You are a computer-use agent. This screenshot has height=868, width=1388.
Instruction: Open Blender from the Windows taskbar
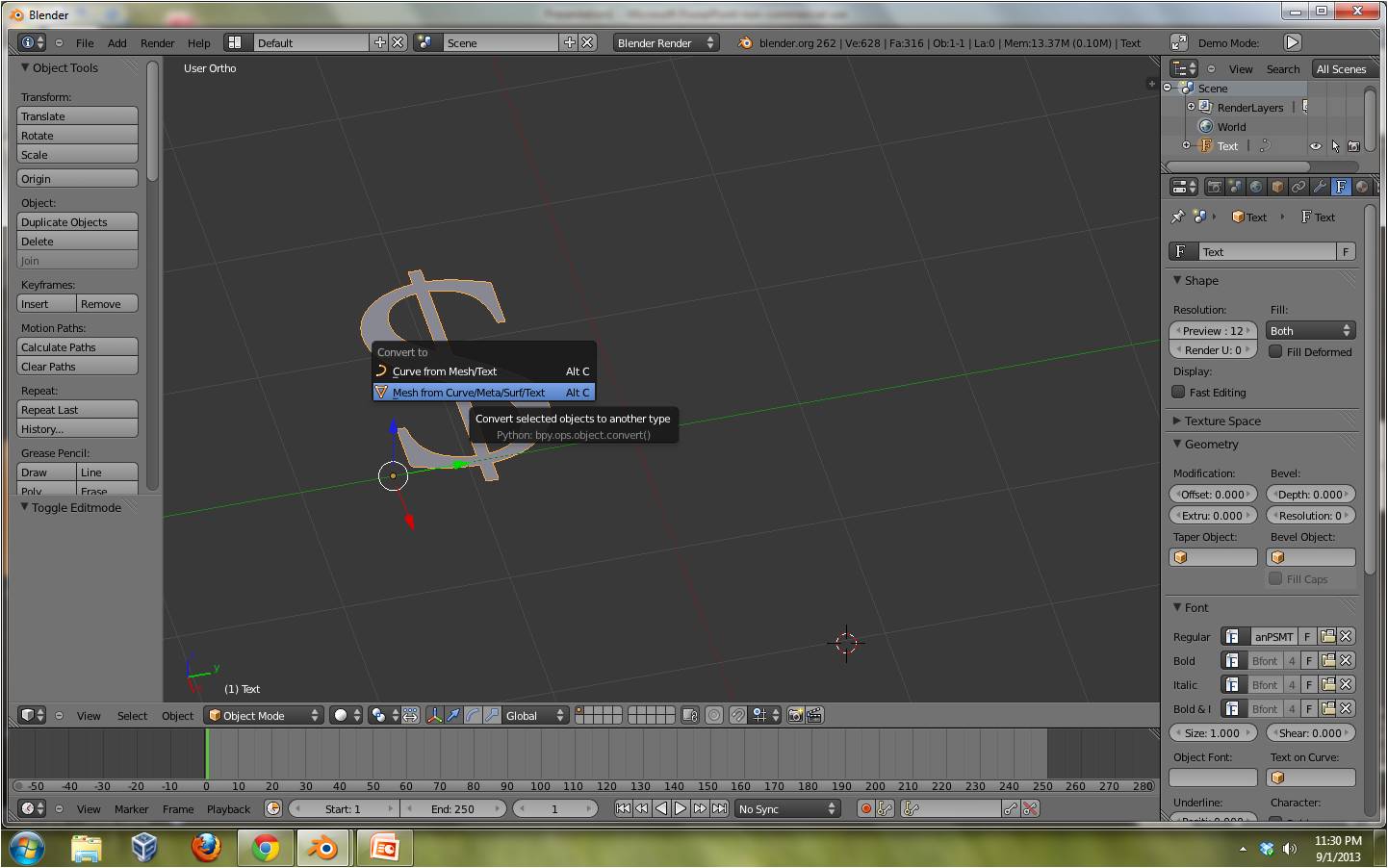pos(322,847)
